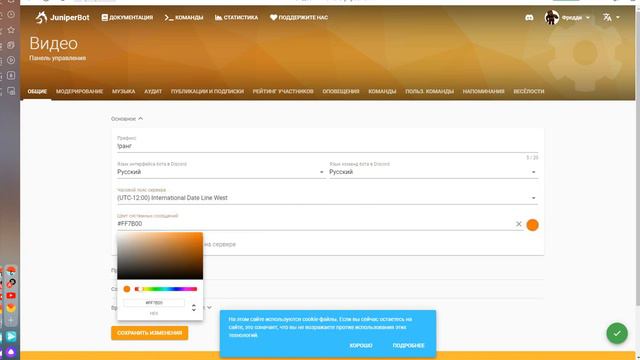Screen dimensions: 640x360
Task: Open the blue play triangle sidebar icon
Action: pyautogui.click(x=11, y=336)
